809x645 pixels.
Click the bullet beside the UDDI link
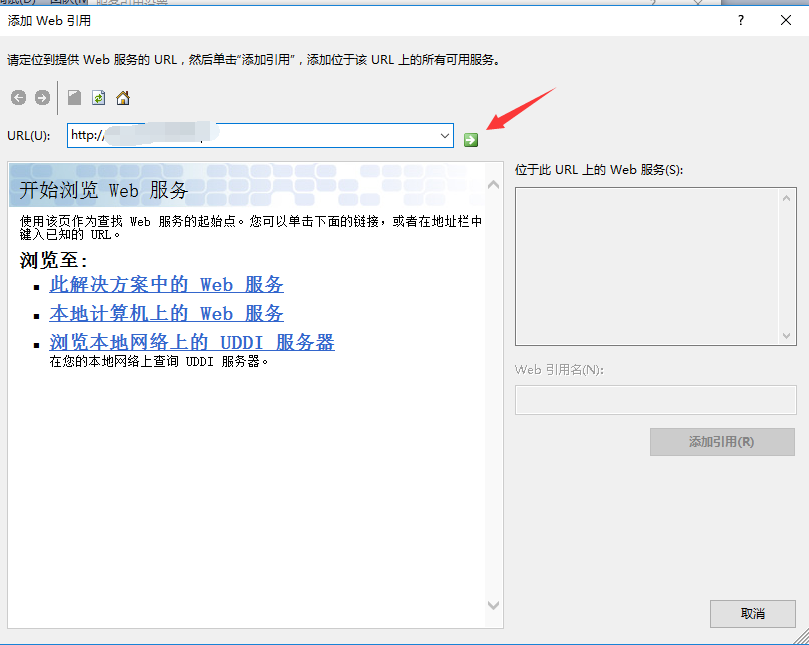click(36, 344)
